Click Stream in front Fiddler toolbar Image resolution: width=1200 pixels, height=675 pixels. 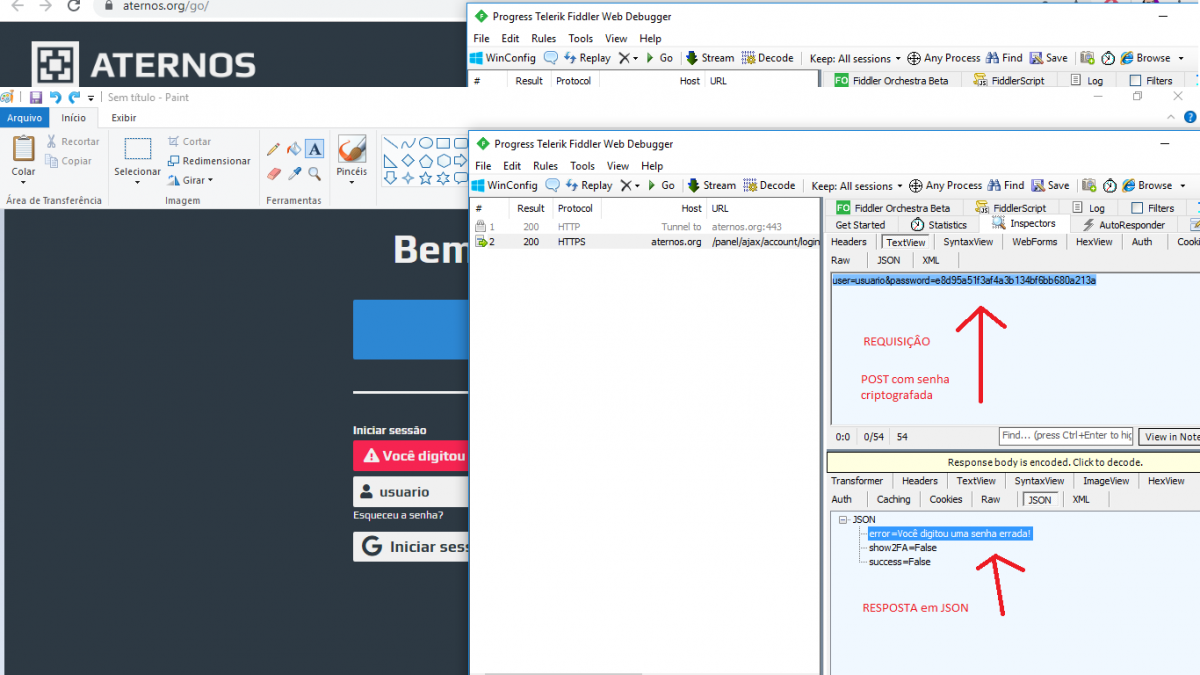point(710,185)
